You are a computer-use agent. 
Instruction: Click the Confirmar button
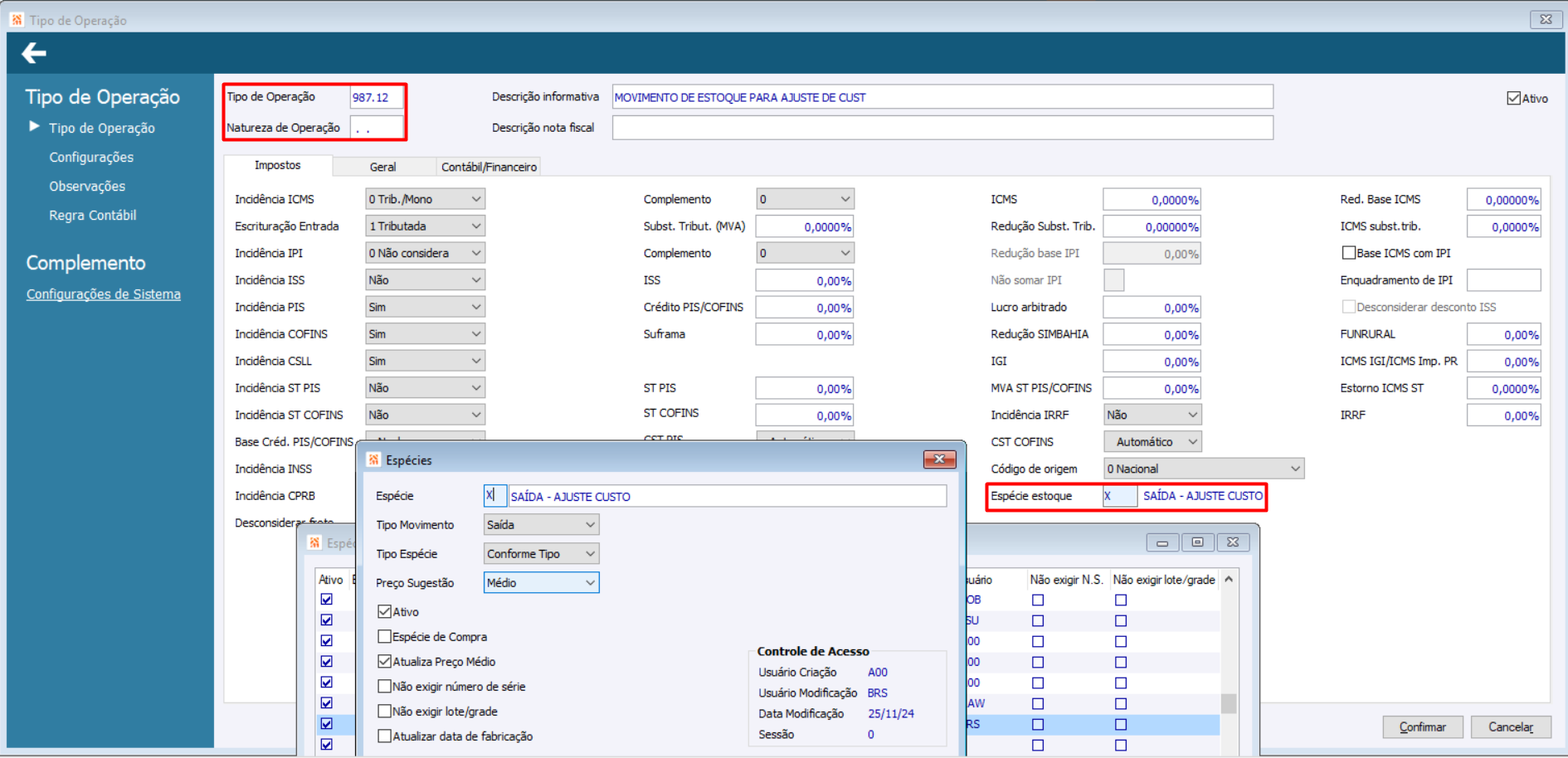[x=1422, y=727]
